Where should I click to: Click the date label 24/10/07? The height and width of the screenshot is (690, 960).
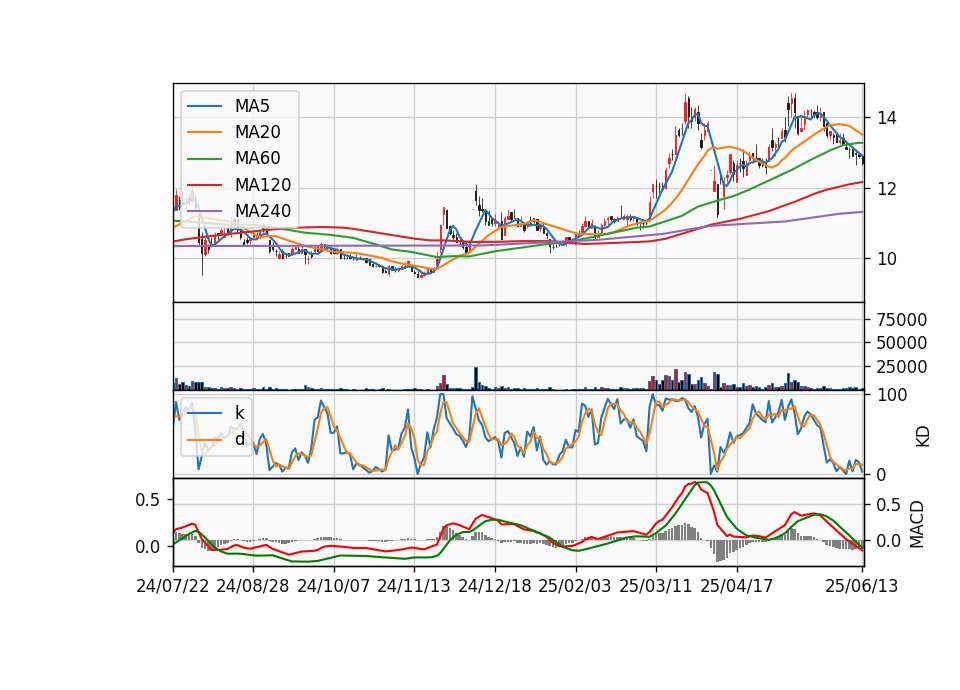(334, 586)
